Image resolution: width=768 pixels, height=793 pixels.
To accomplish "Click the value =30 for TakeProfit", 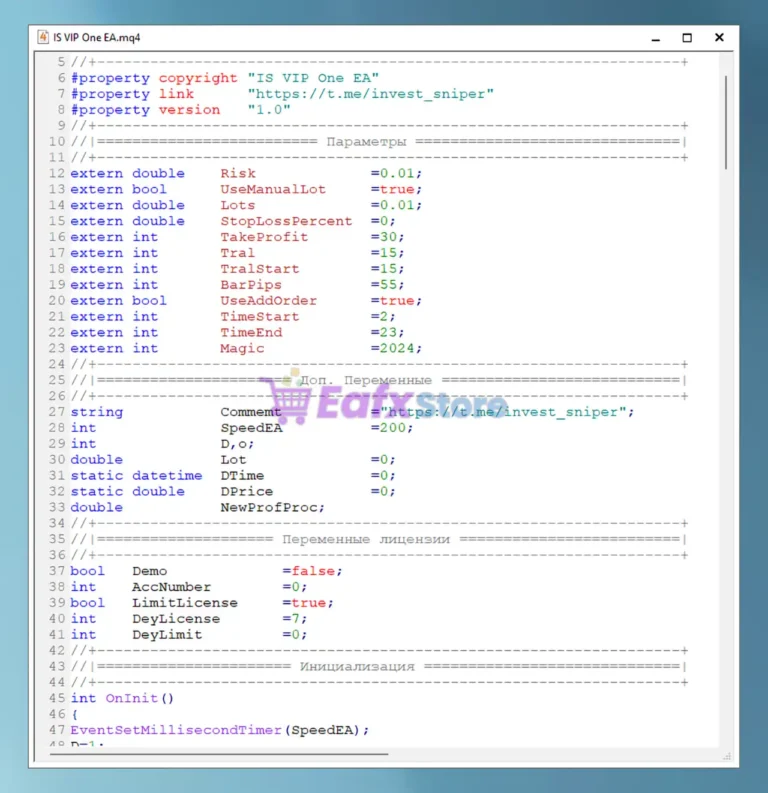I will point(384,237).
